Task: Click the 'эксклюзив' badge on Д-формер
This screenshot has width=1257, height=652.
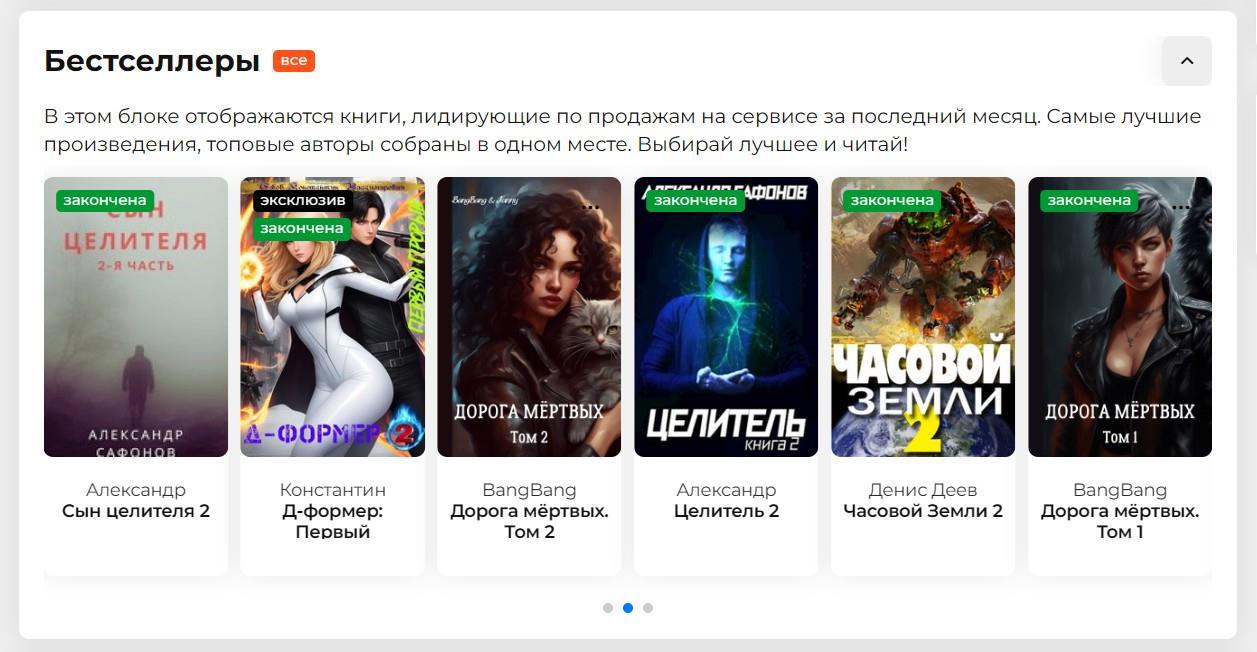Action: pos(303,201)
